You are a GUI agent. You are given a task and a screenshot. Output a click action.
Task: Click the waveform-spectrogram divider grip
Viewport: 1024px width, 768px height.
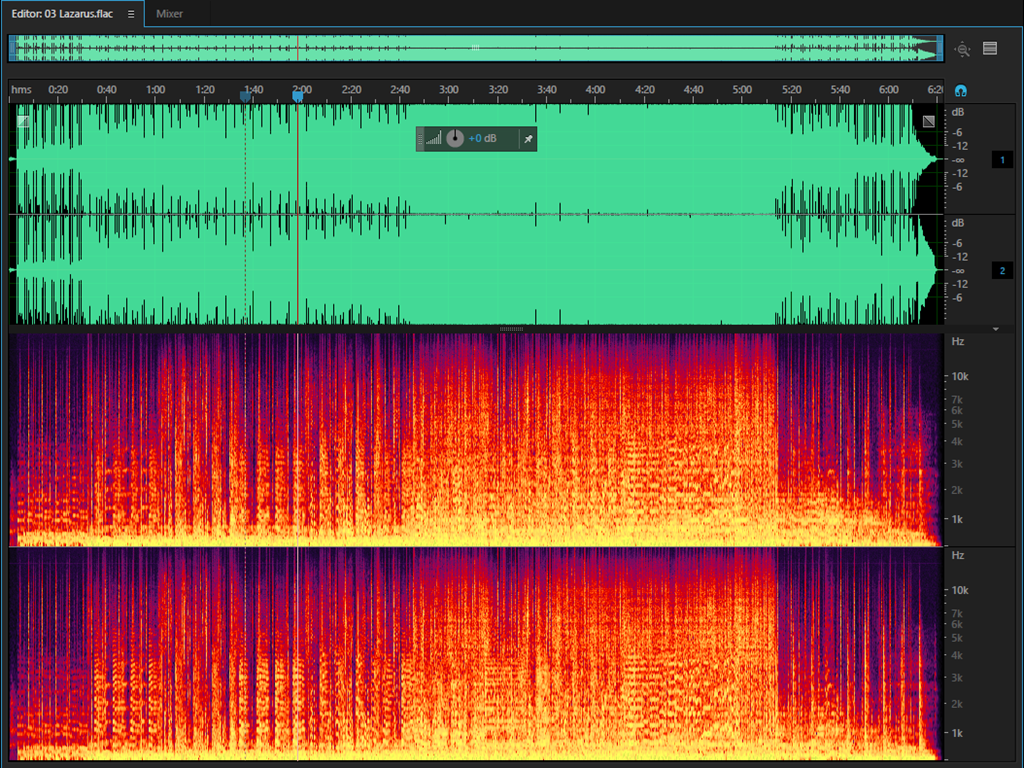point(511,329)
